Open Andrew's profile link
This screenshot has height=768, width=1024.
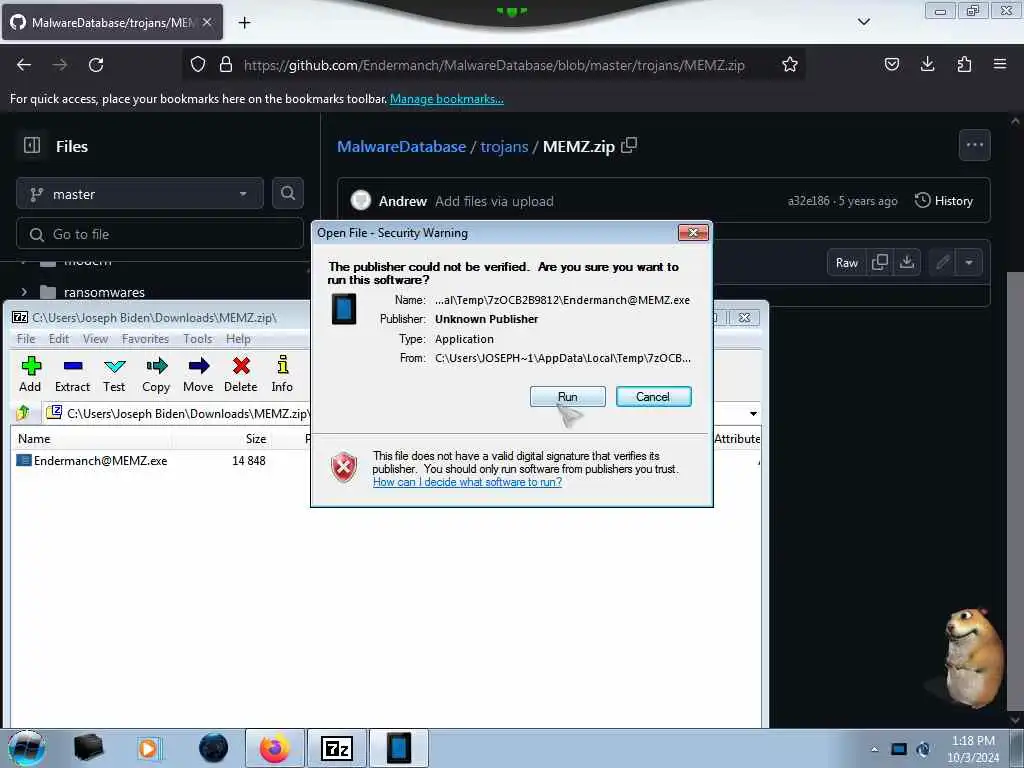(x=403, y=201)
